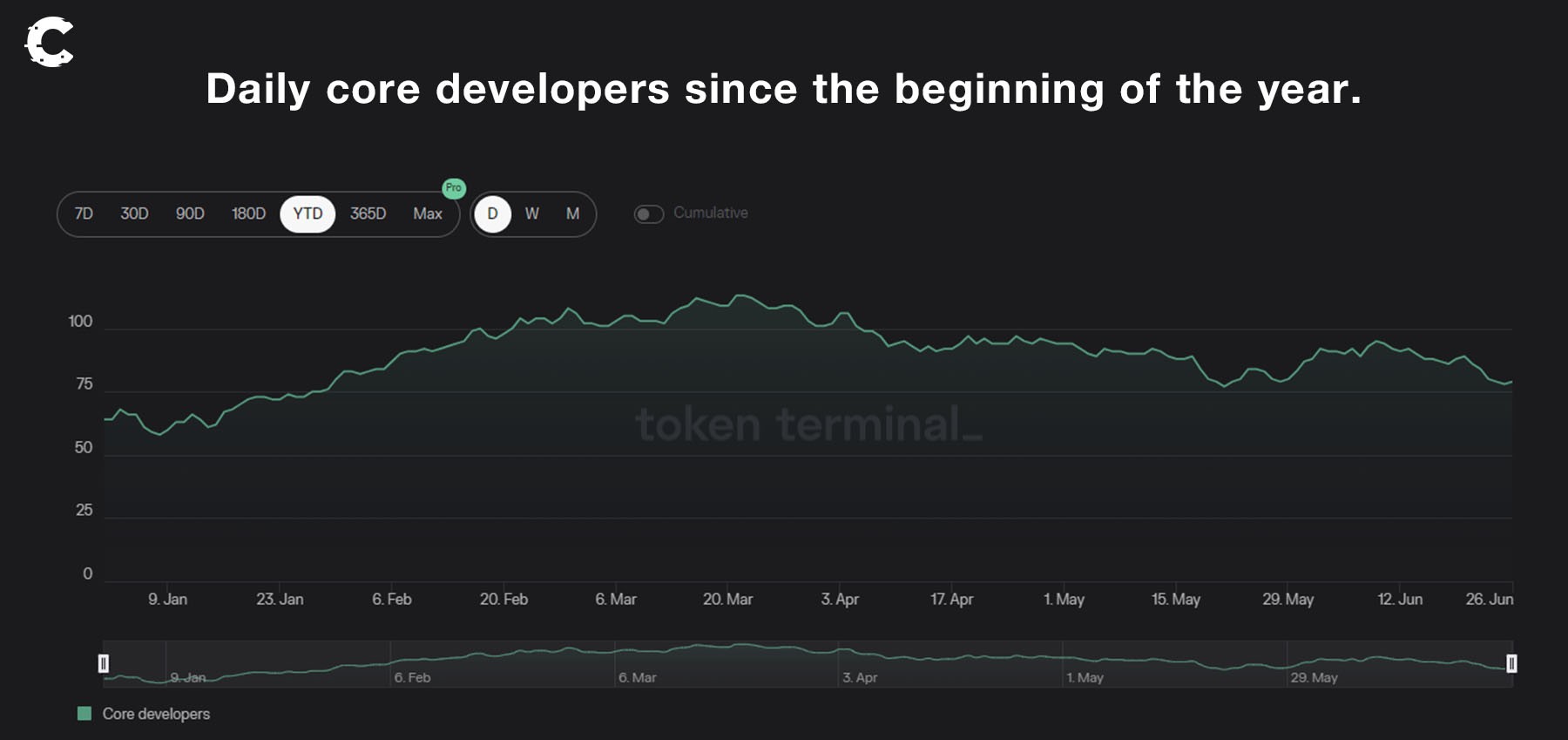Click the right range navigator handle

(x=1511, y=664)
